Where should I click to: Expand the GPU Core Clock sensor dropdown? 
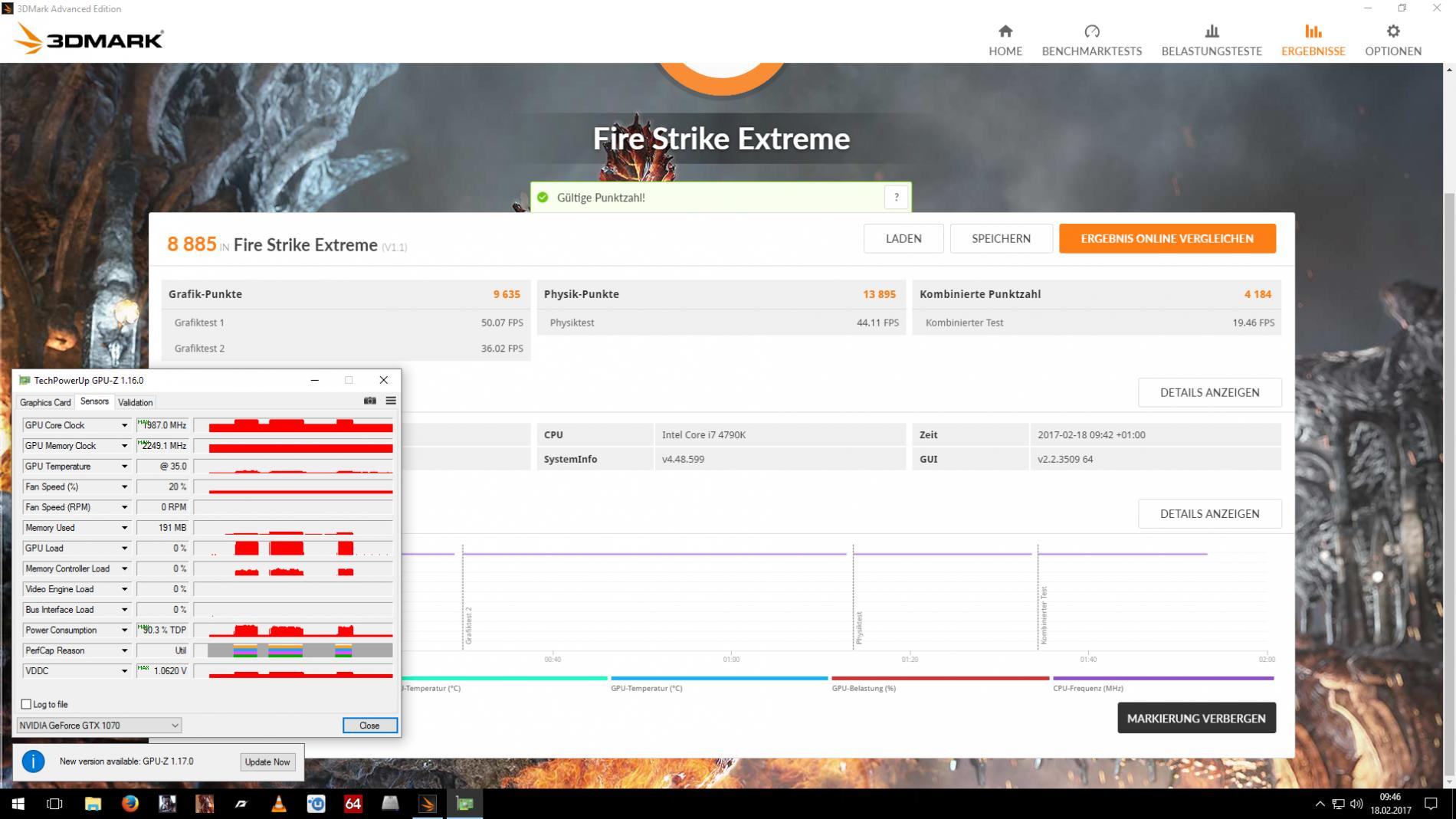click(124, 425)
